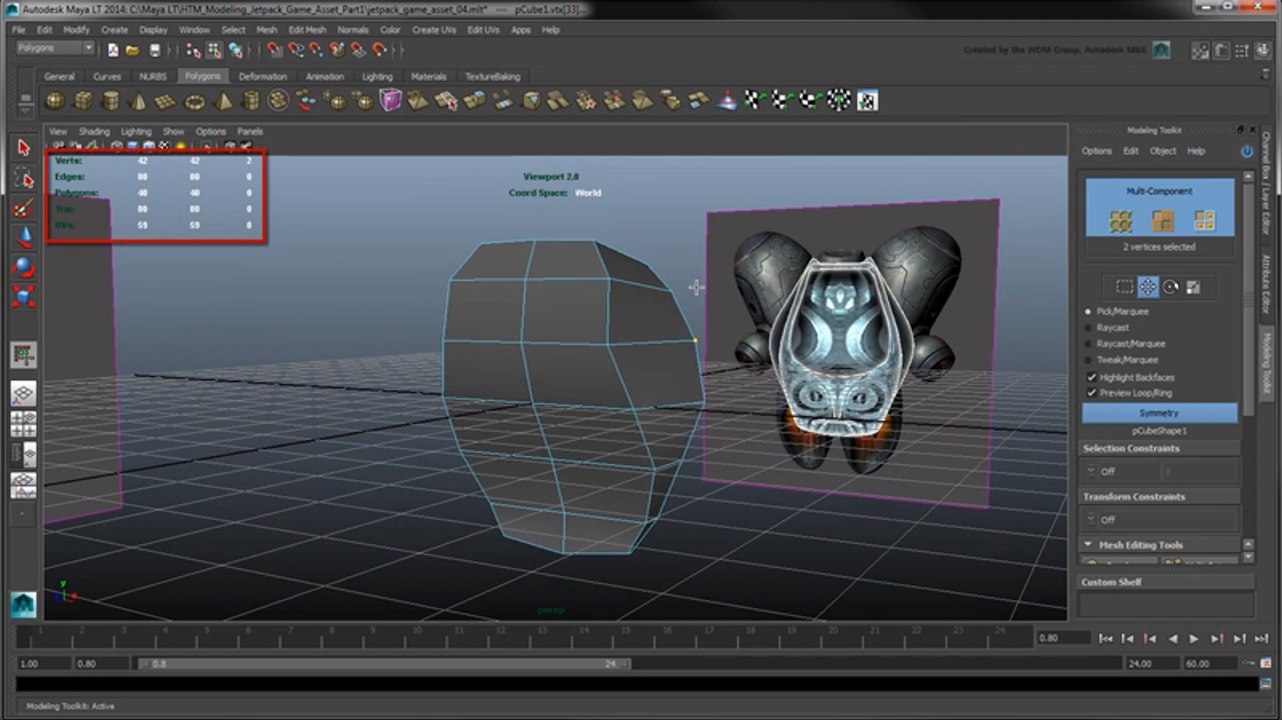Open the Edit Mesh menu

point(307,30)
